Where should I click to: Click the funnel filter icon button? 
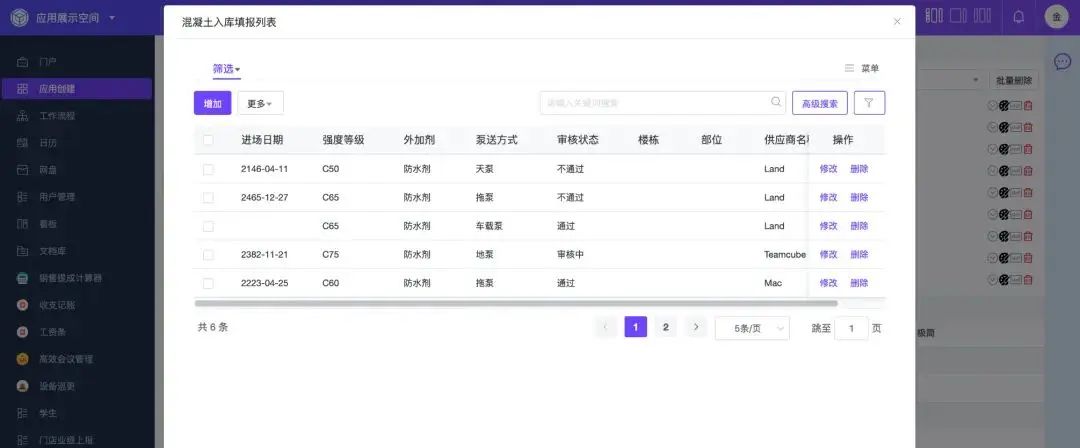click(x=869, y=103)
